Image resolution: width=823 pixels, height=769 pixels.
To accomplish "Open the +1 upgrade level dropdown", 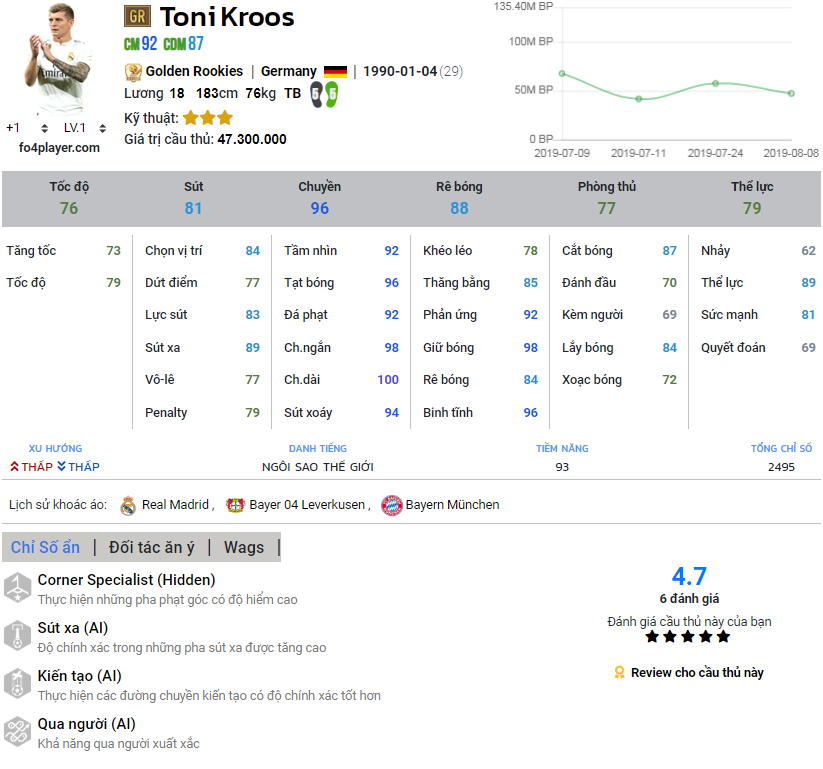I will pyautogui.click(x=44, y=128).
